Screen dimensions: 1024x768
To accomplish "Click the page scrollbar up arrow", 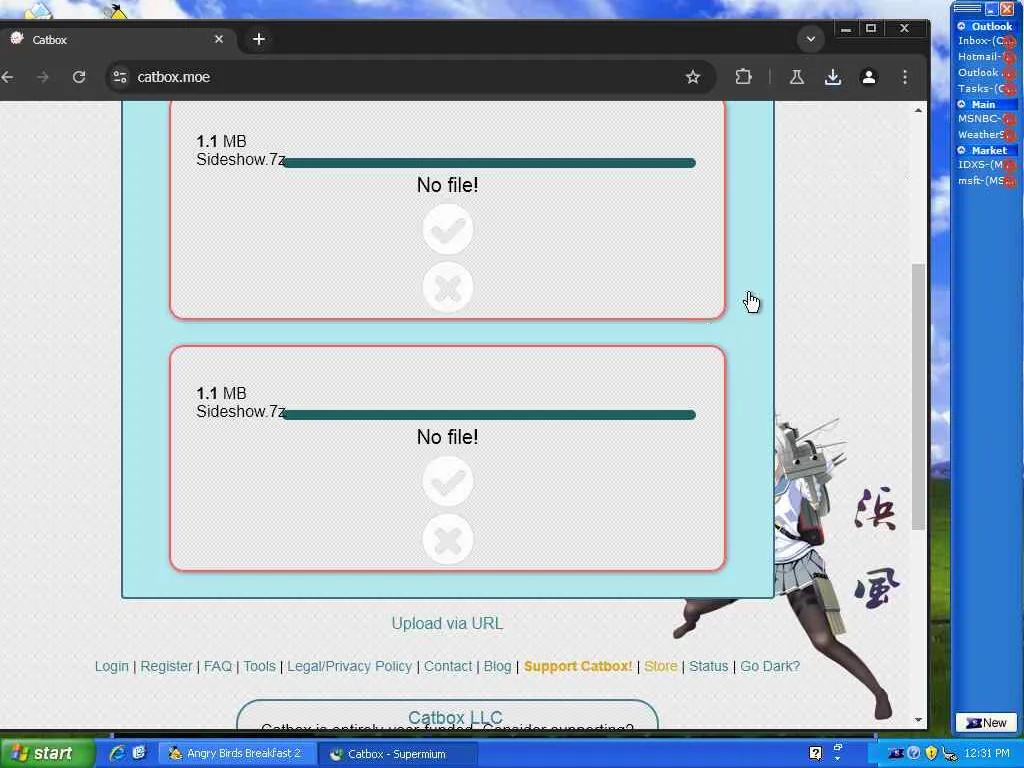I will pos(918,110).
